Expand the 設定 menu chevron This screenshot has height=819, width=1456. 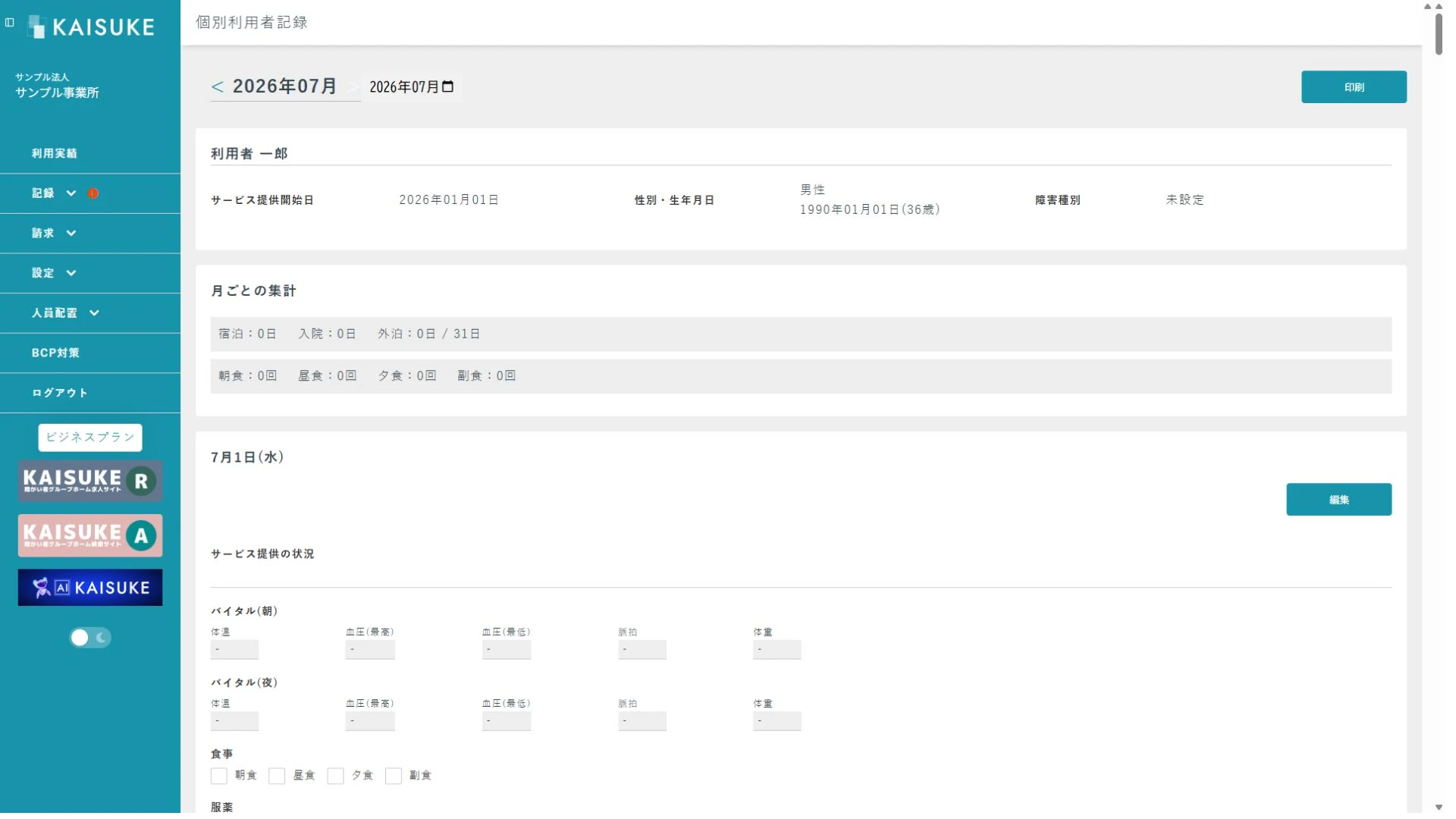71,273
